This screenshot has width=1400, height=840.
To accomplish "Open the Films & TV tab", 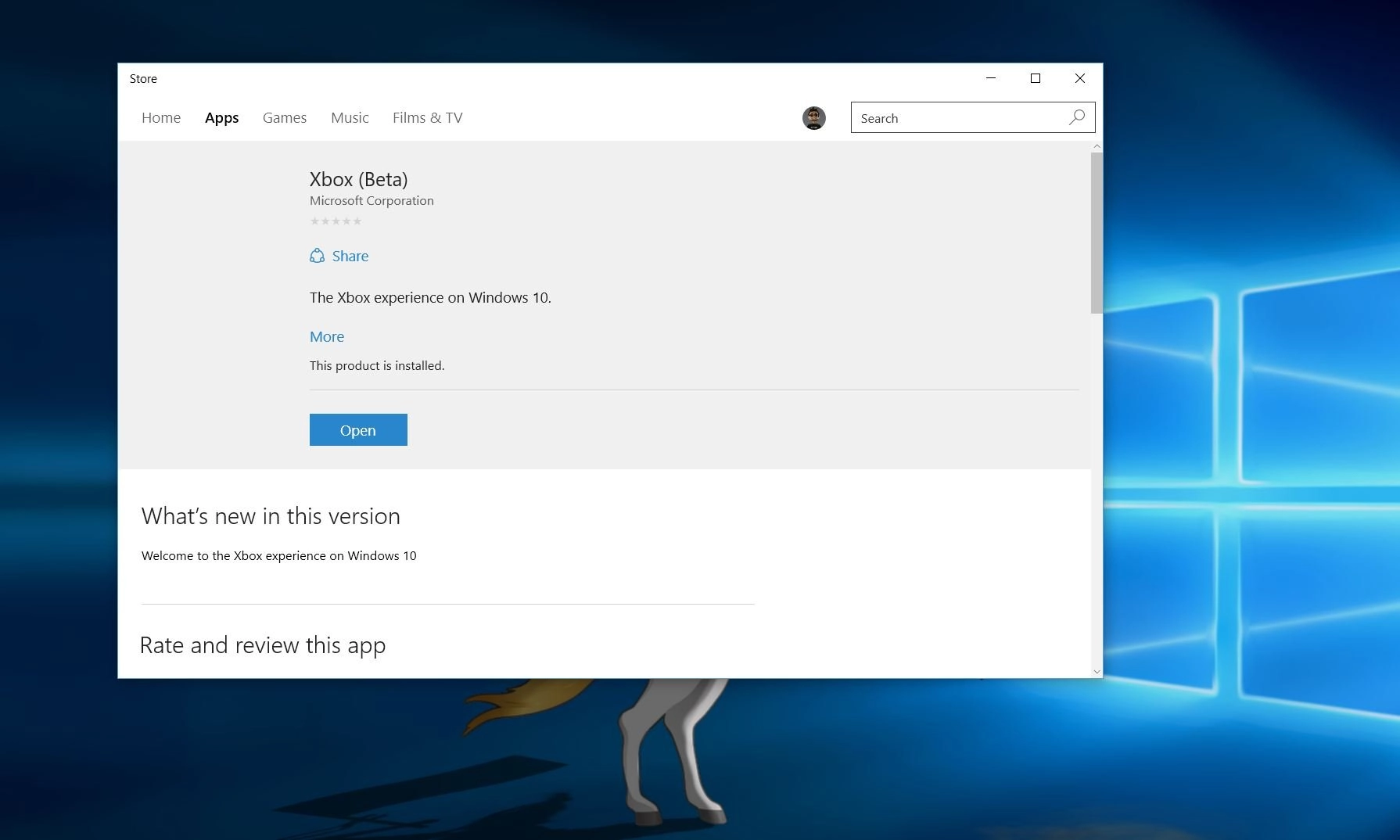I will coord(428,118).
